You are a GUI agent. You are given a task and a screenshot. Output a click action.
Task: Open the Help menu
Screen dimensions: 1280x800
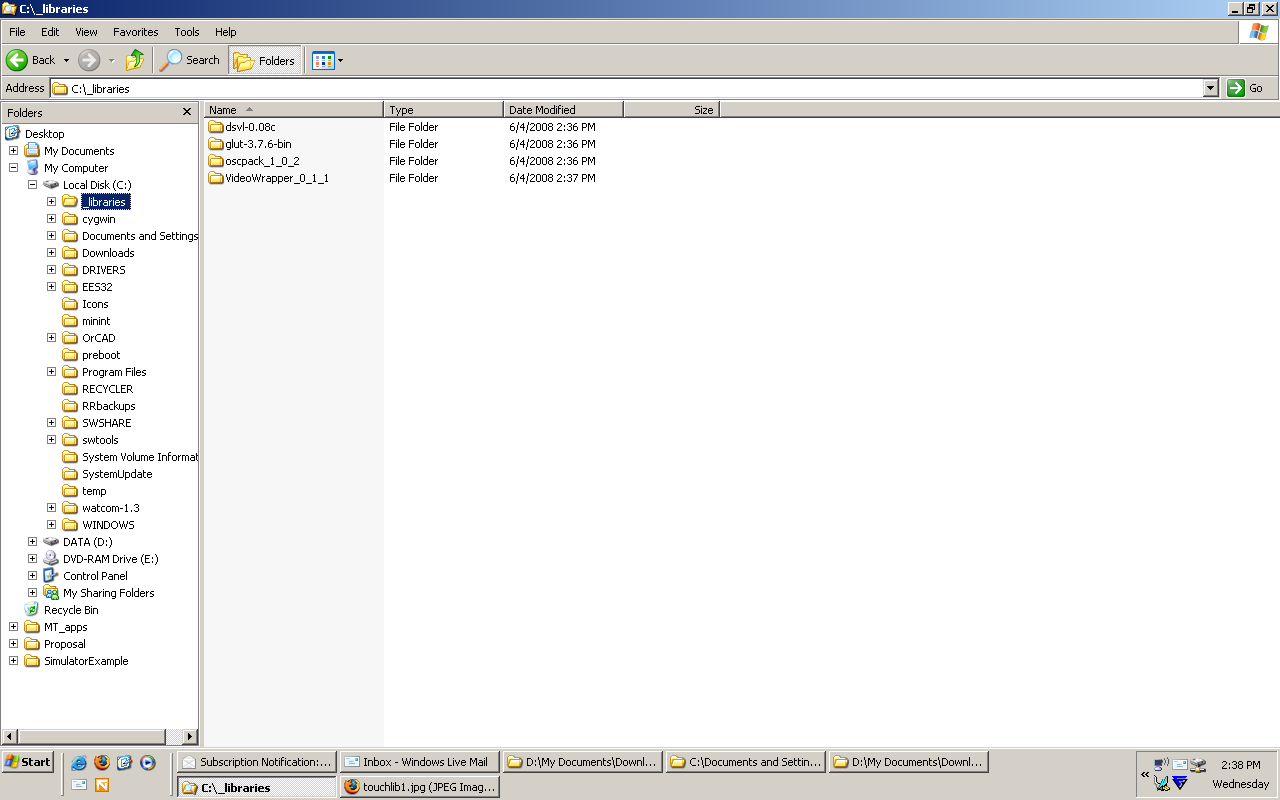coord(226,32)
